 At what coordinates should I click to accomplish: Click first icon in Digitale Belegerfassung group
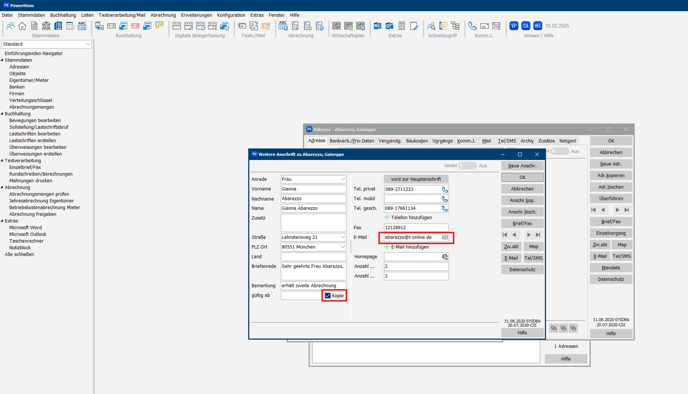click(x=176, y=26)
